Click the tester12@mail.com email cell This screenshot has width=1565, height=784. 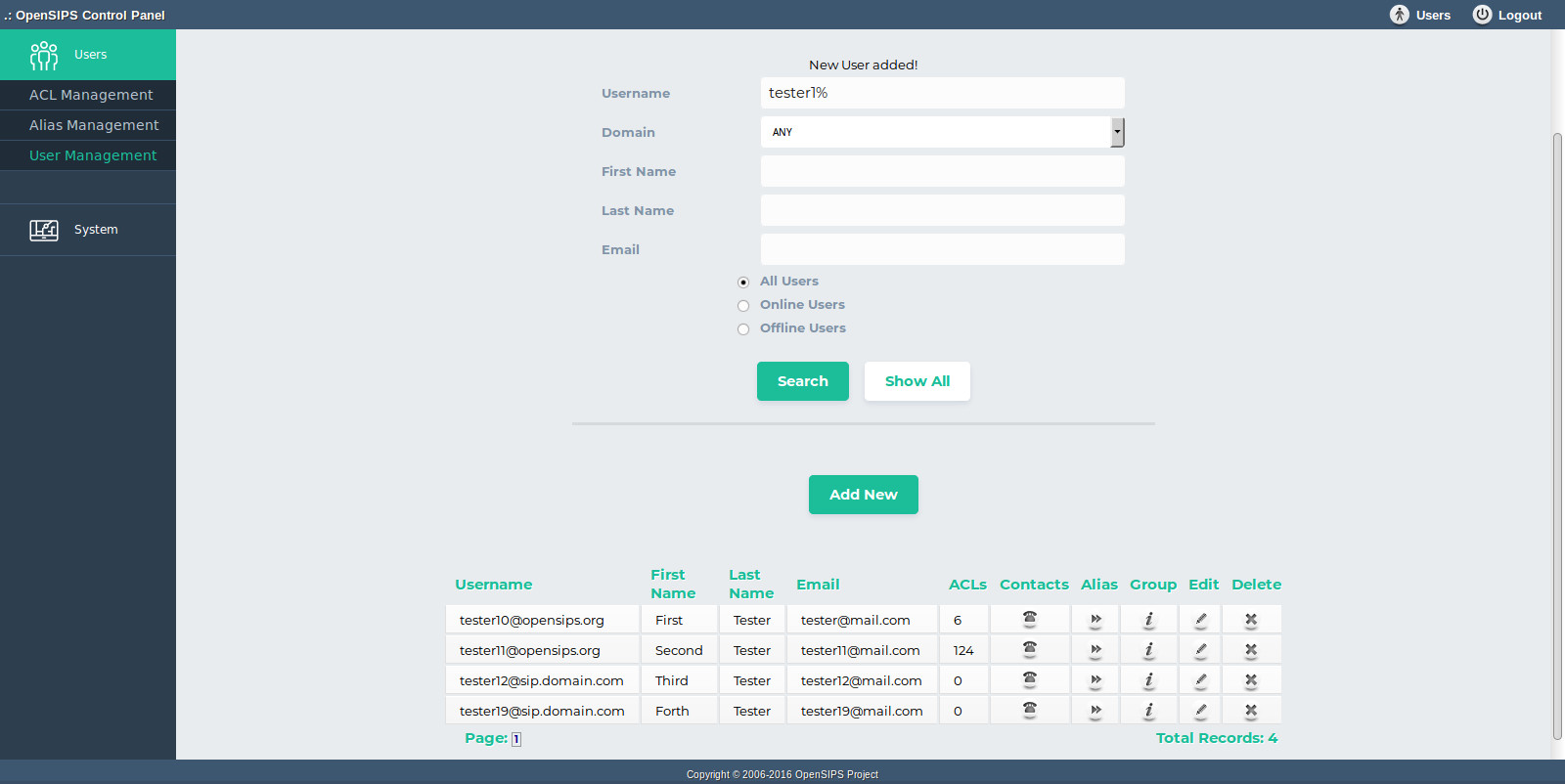click(x=862, y=680)
